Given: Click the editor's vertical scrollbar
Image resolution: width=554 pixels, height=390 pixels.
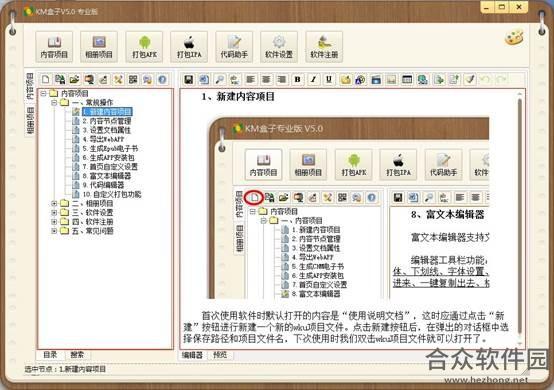Looking at the screenshot, I should [x=520, y=218].
